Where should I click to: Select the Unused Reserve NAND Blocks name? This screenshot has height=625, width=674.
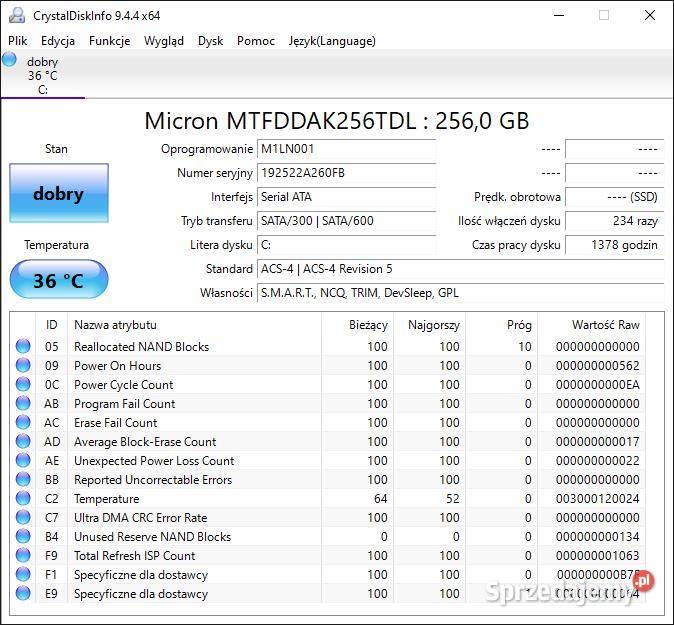pyautogui.click(x=152, y=536)
